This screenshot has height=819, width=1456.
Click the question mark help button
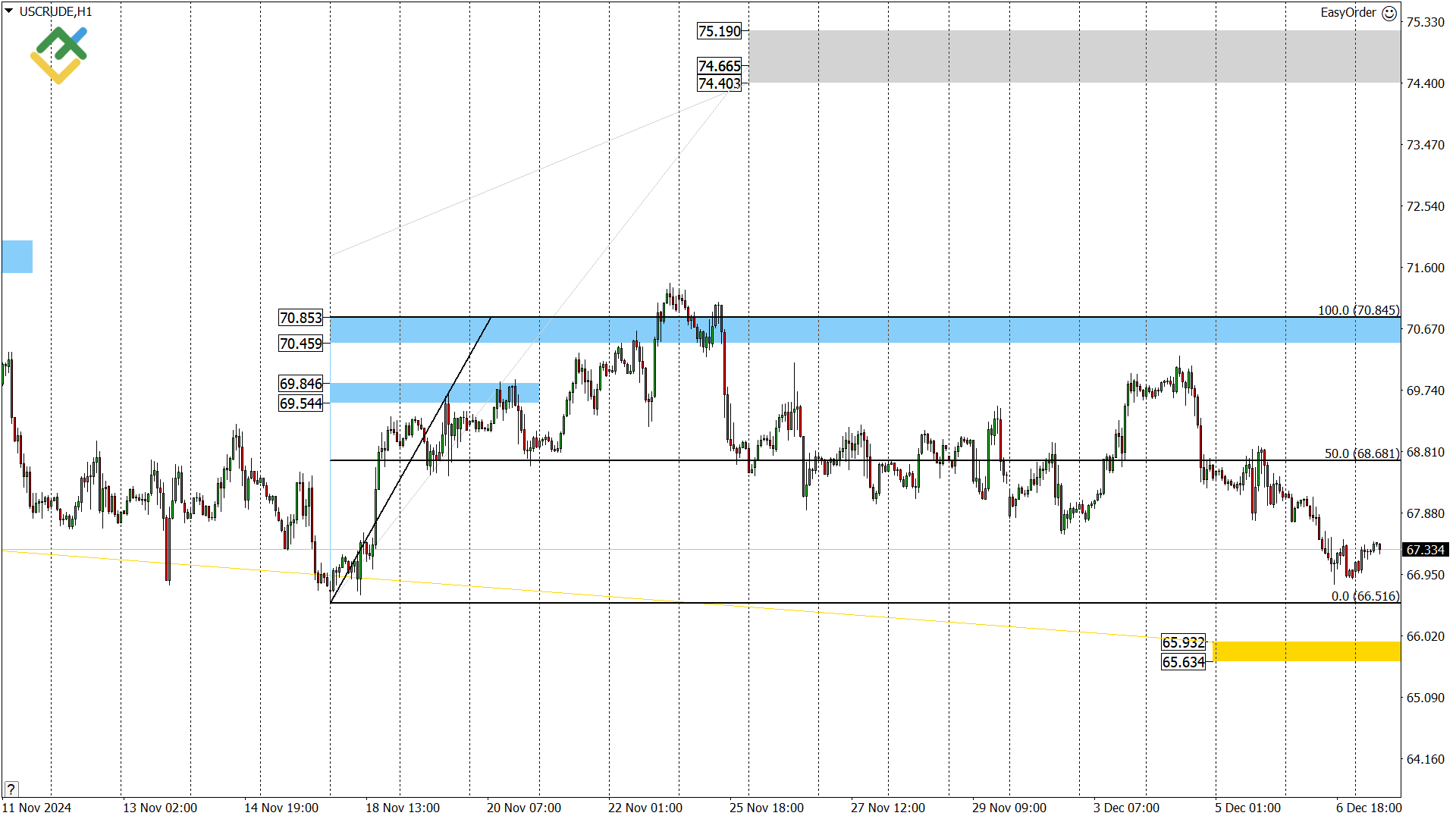click(11, 789)
